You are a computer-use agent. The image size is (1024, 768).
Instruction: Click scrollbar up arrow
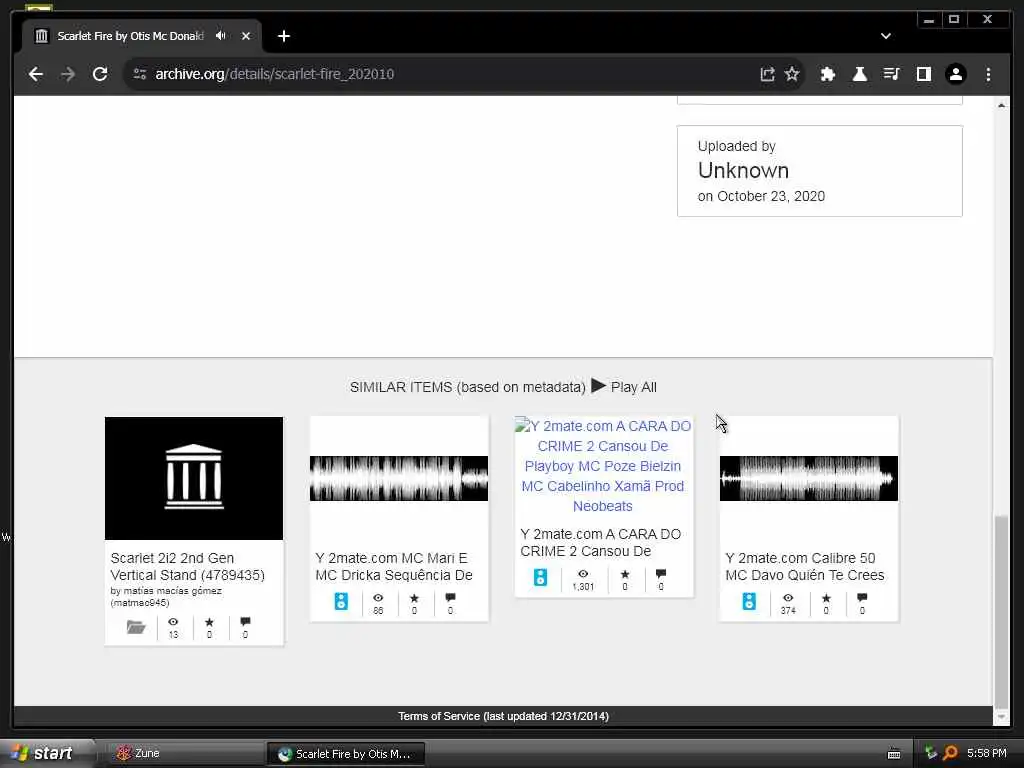pos(1002,105)
